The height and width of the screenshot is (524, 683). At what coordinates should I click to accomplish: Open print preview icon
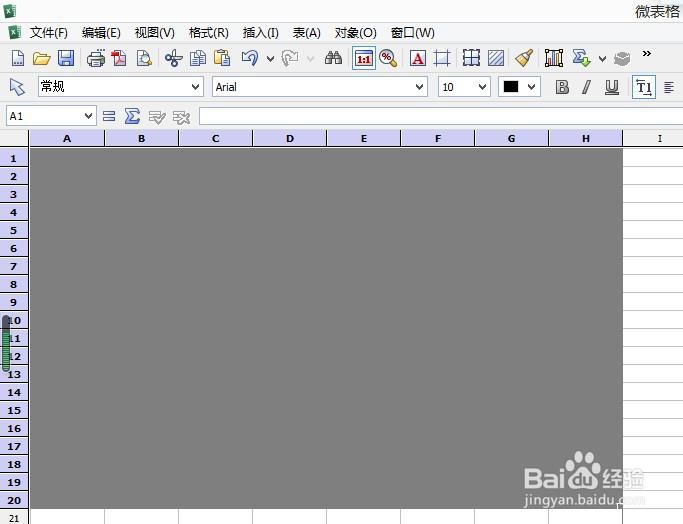point(144,58)
